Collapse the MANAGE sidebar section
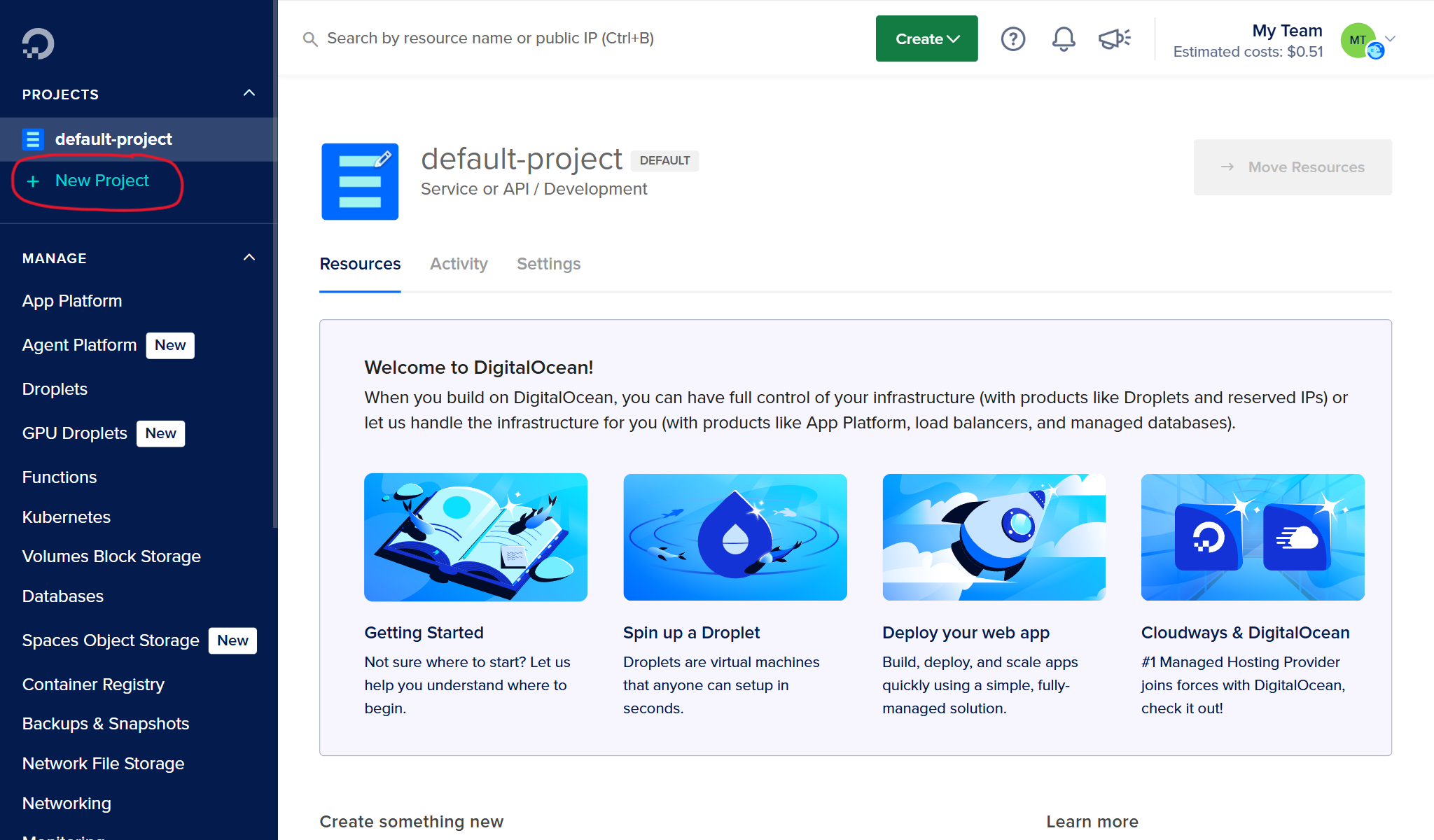The image size is (1434, 840). click(x=249, y=258)
